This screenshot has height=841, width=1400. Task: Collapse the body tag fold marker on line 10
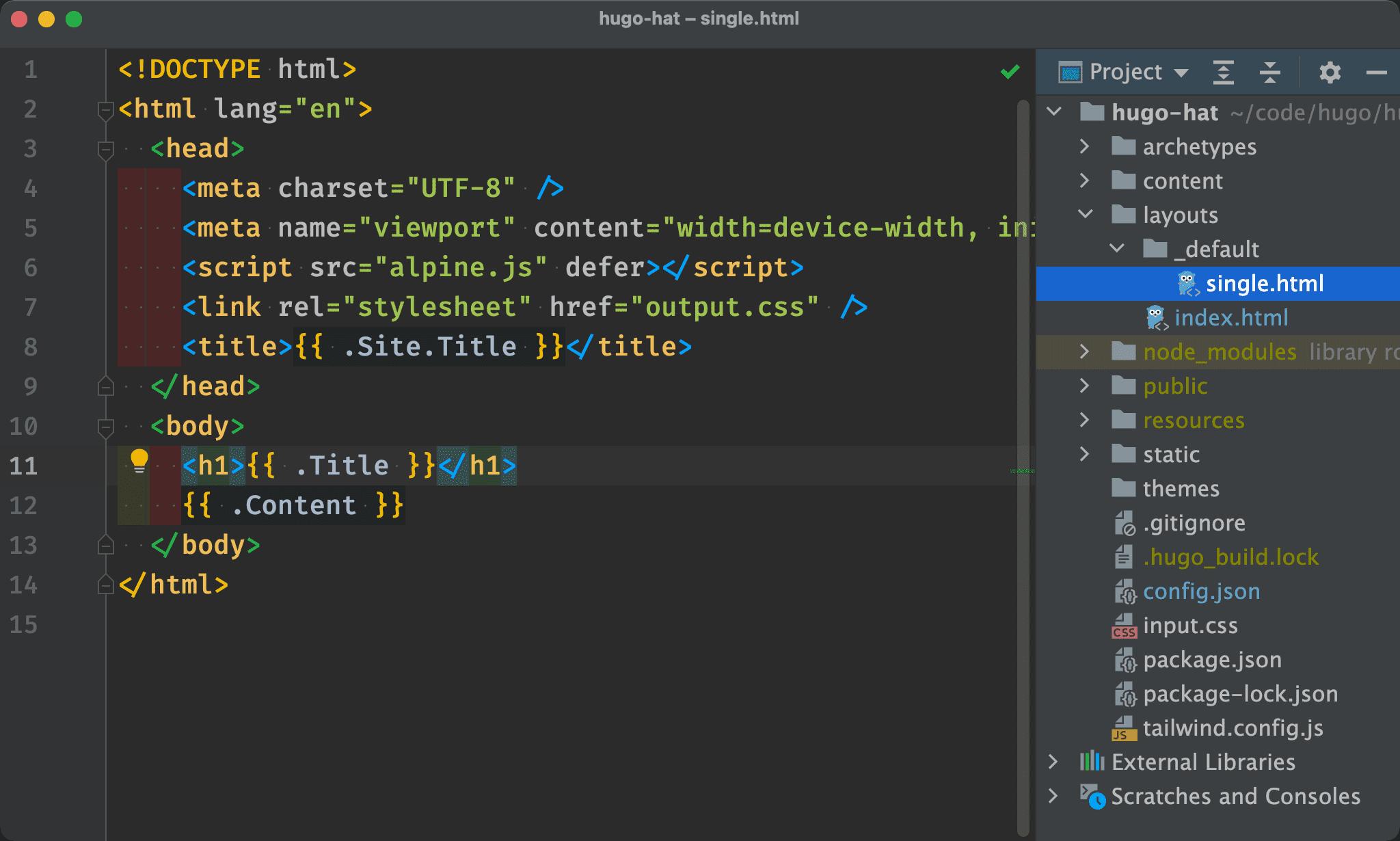105,427
